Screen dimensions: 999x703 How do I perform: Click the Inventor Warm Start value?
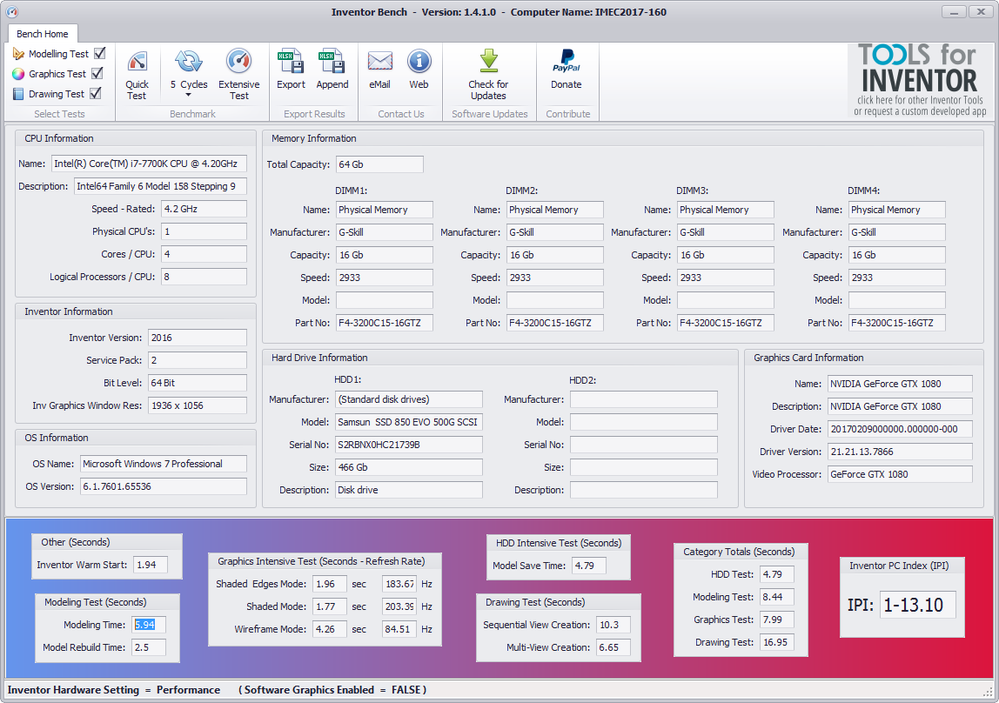tap(150, 565)
